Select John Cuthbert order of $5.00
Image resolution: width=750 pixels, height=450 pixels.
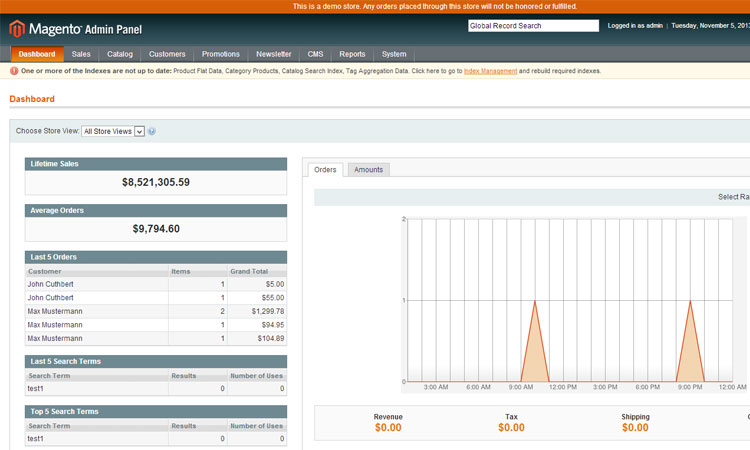click(x=156, y=284)
